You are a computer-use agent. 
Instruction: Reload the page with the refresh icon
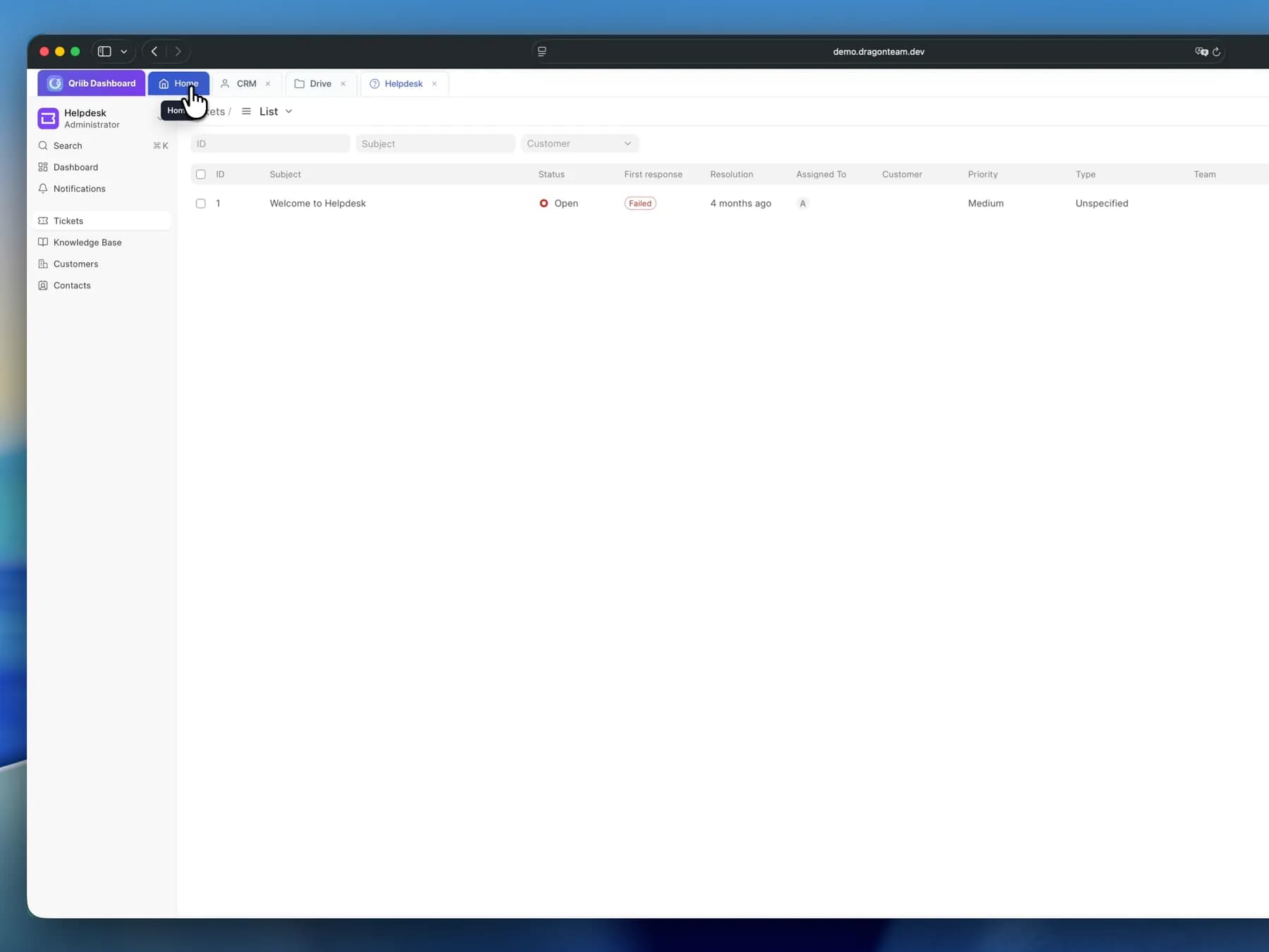pos(1217,51)
